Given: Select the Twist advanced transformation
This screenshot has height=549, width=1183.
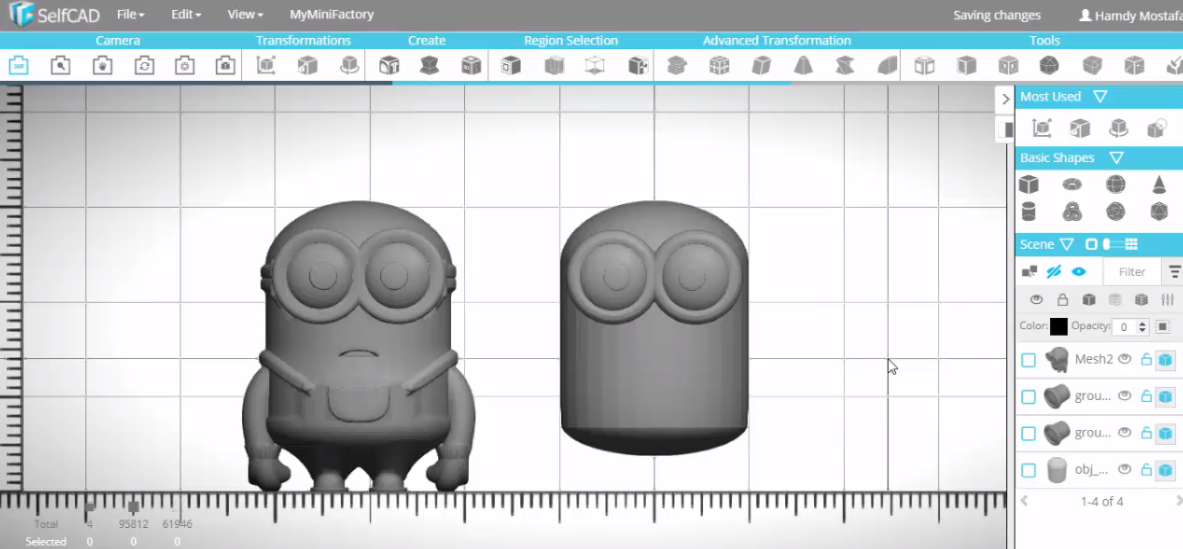Looking at the screenshot, I should (845, 66).
